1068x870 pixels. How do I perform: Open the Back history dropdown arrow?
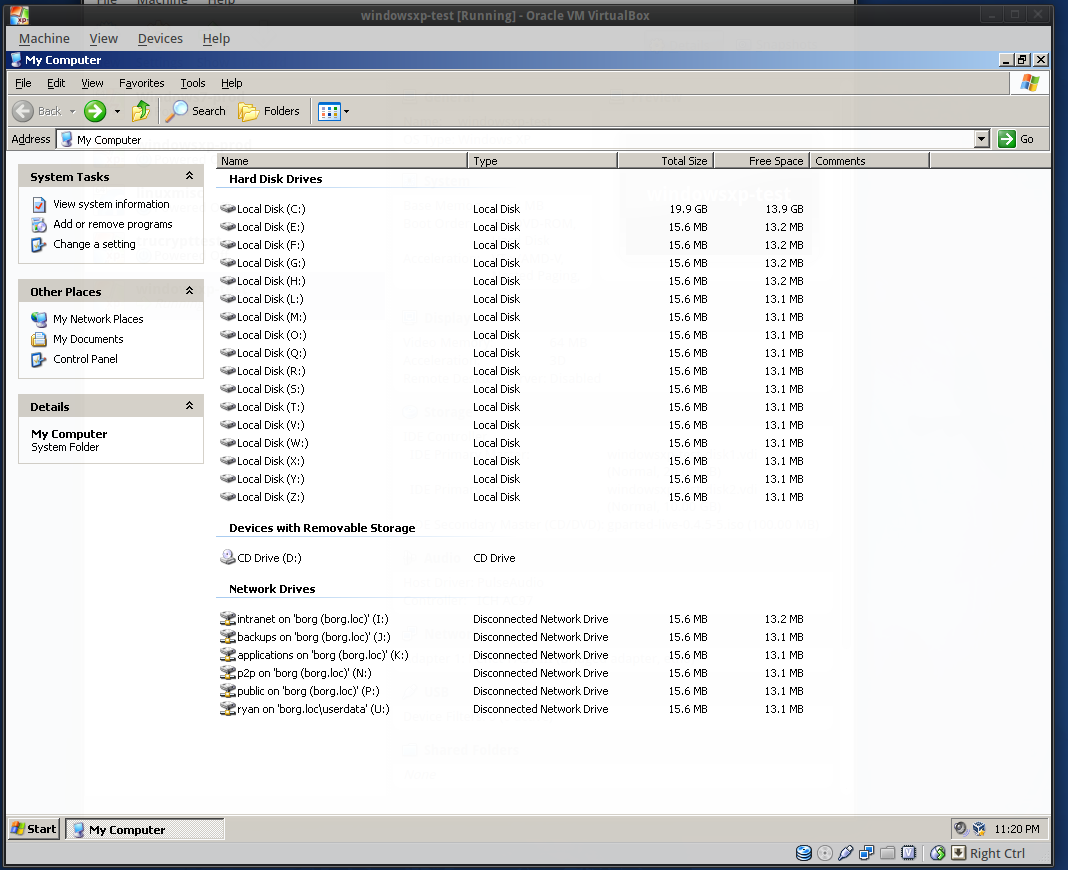point(72,111)
